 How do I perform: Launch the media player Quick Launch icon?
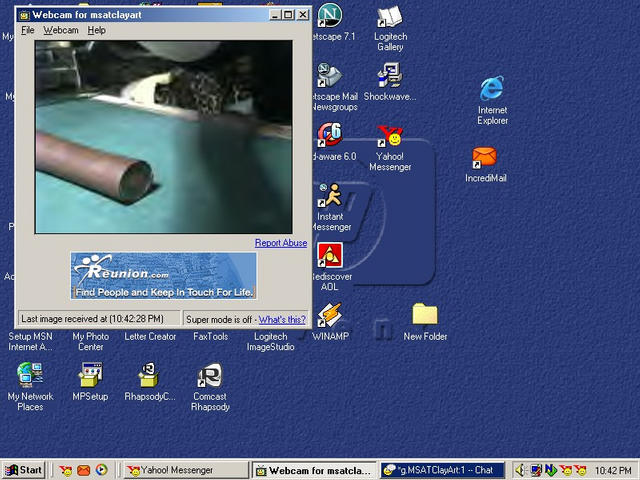(x=102, y=470)
